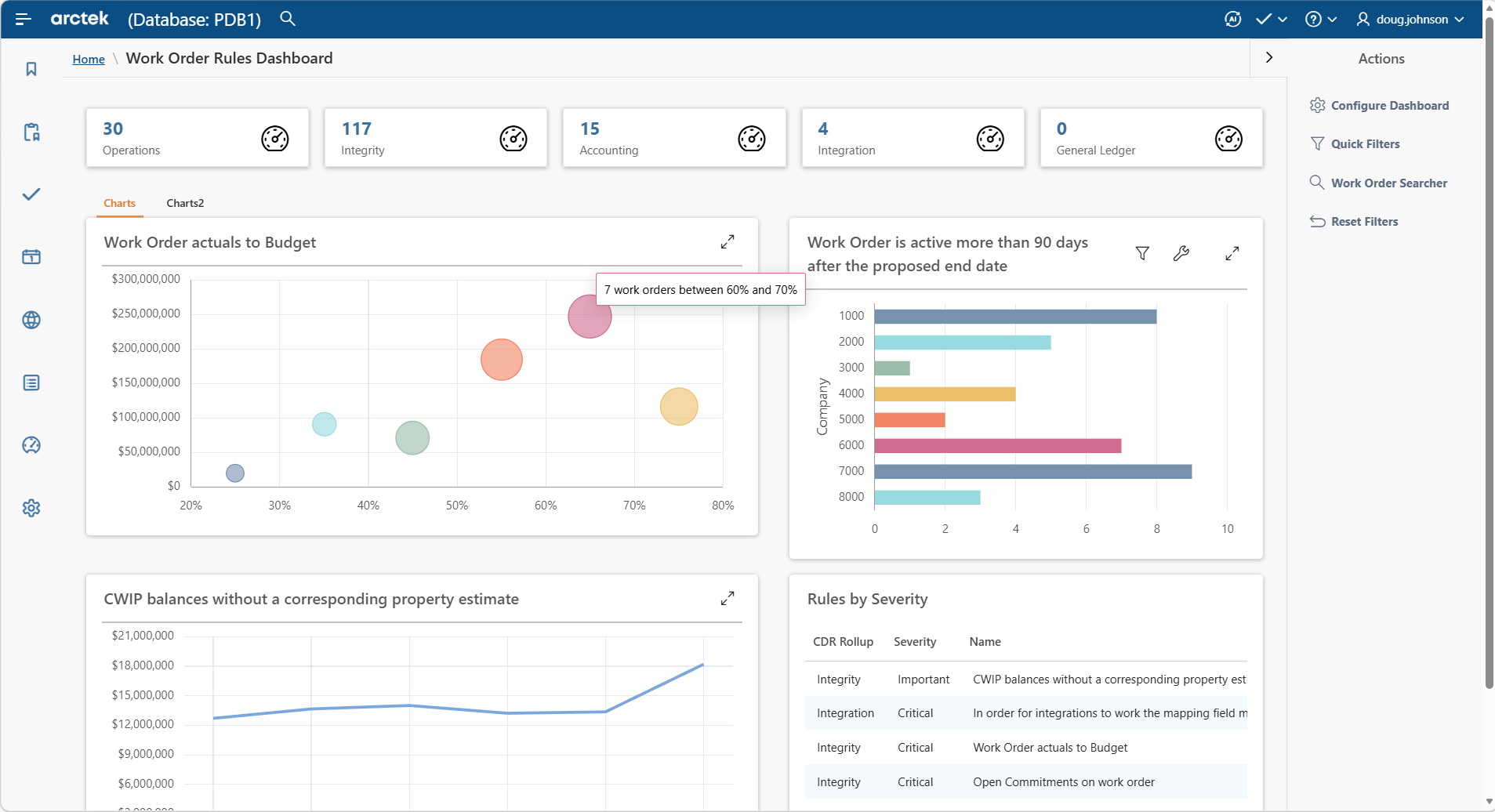The height and width of the screenshot is (812, 1495).
Task: Click the globe sidebar icon
Action: pyautogui.click(x=31, y=320)
